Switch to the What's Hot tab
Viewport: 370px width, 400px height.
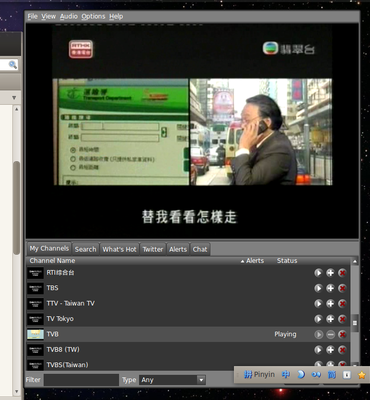pos(119,249)
